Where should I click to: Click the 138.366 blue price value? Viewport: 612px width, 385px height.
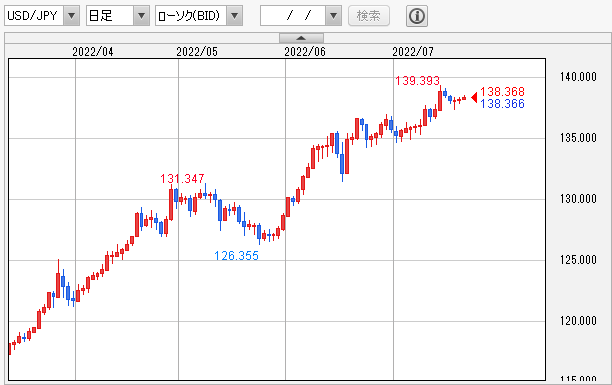click(502, 104)
